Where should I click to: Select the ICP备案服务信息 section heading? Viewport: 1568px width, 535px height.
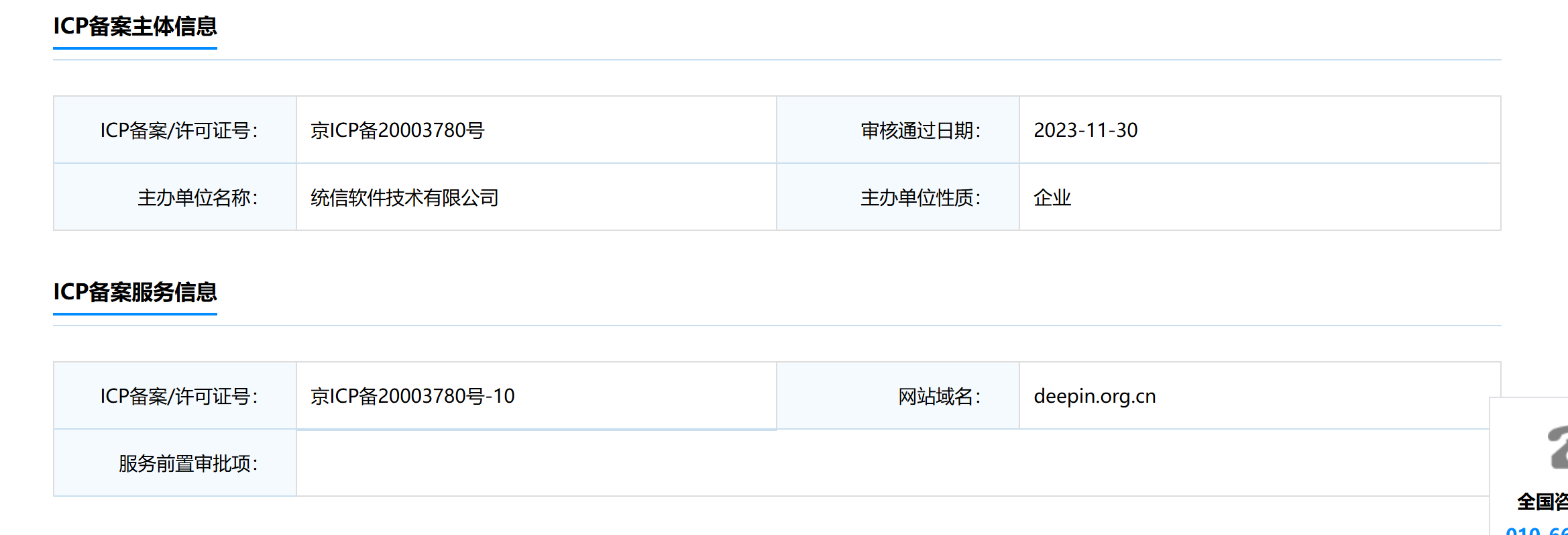pyautogui.click(x=135, y=292)
